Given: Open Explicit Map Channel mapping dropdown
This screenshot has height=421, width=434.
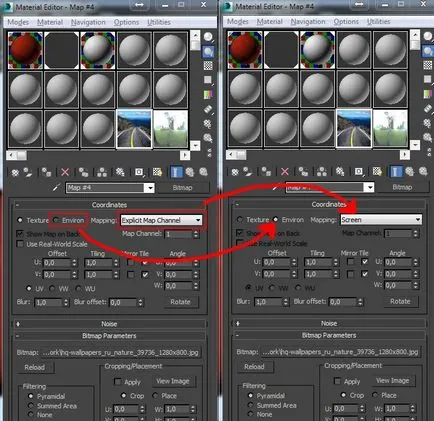Looking at the screenshot, I should [161, 220].
